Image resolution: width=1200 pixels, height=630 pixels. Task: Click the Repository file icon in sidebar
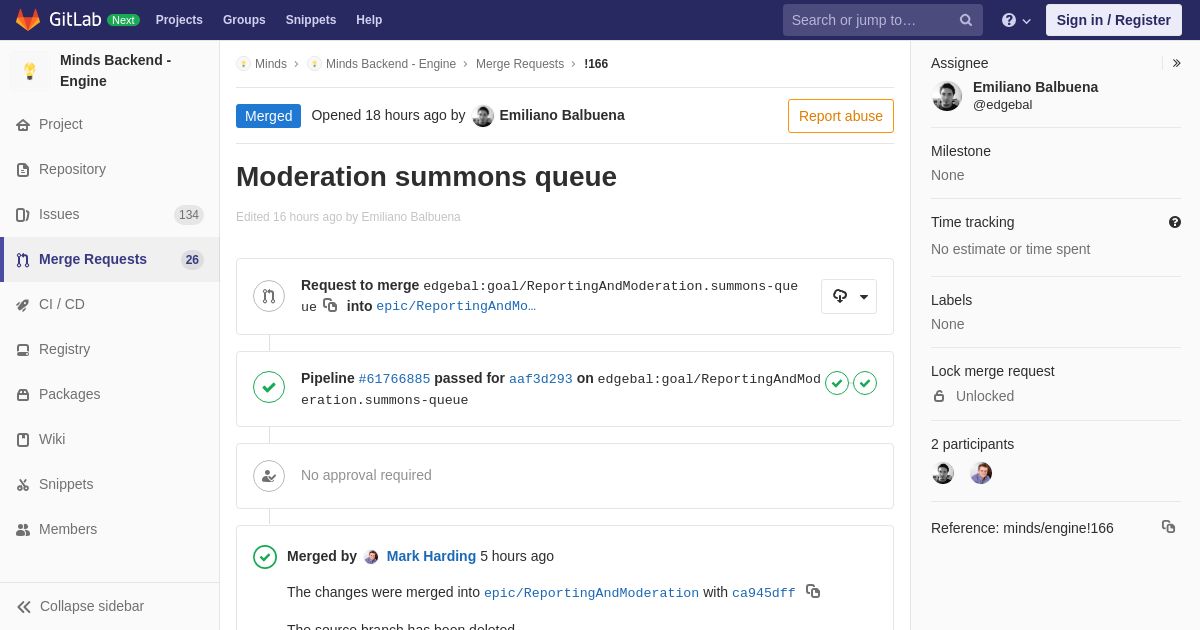click(x=23, y=170)
